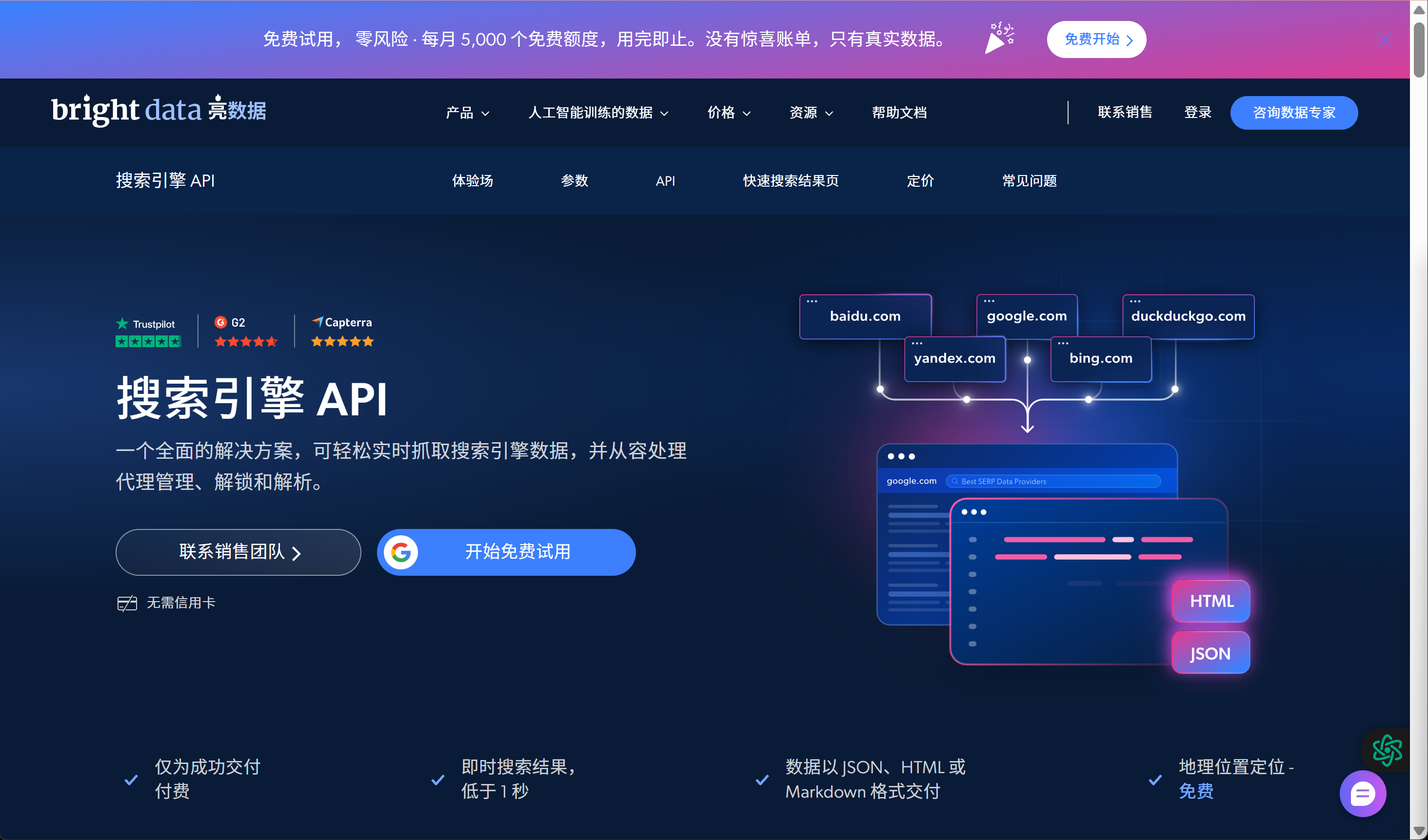Viewport: 1428px width, 840px height.
Task: Click the 咨询数据专家 button
Action: coord(1294,113)
